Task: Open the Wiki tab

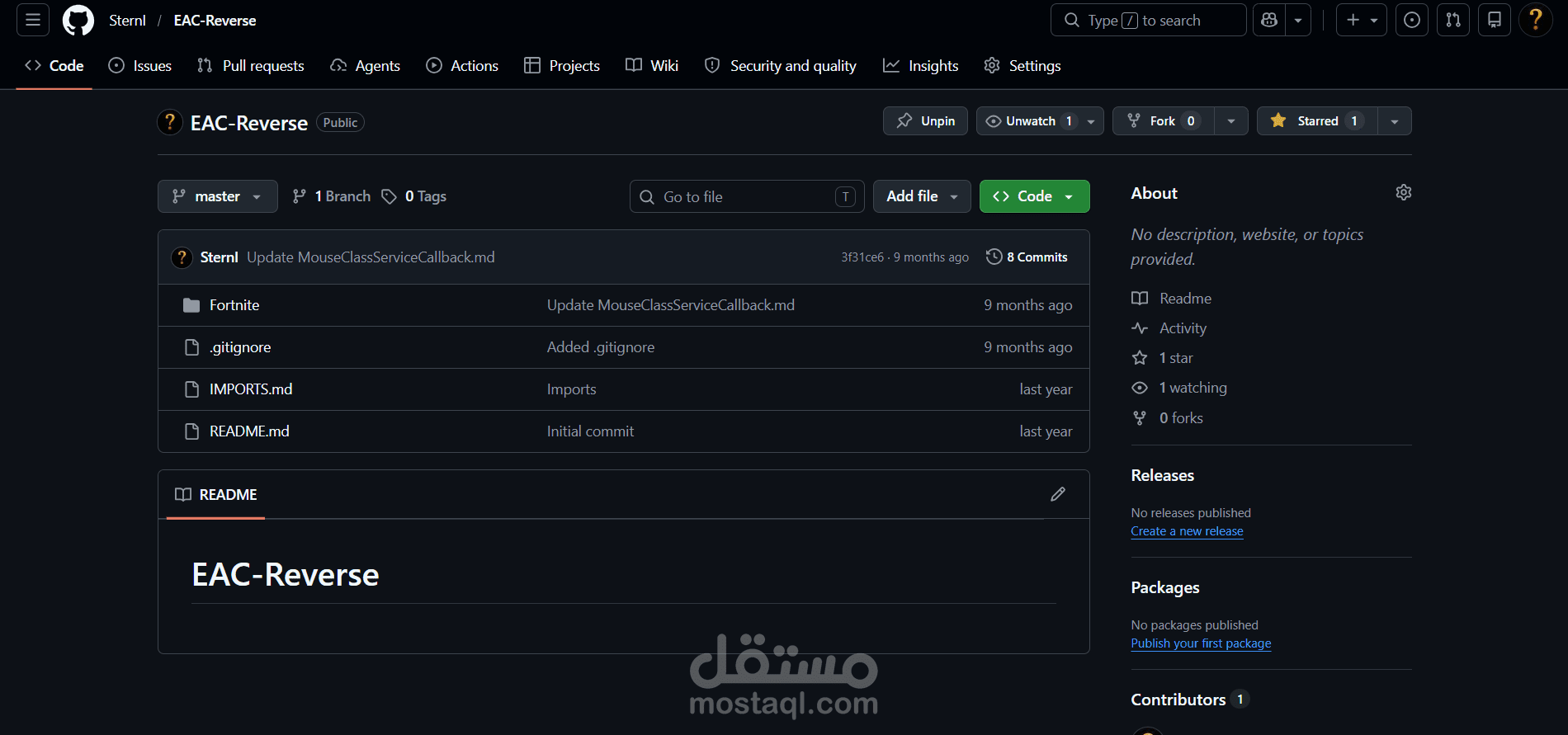Action: (x=652, y=66)
